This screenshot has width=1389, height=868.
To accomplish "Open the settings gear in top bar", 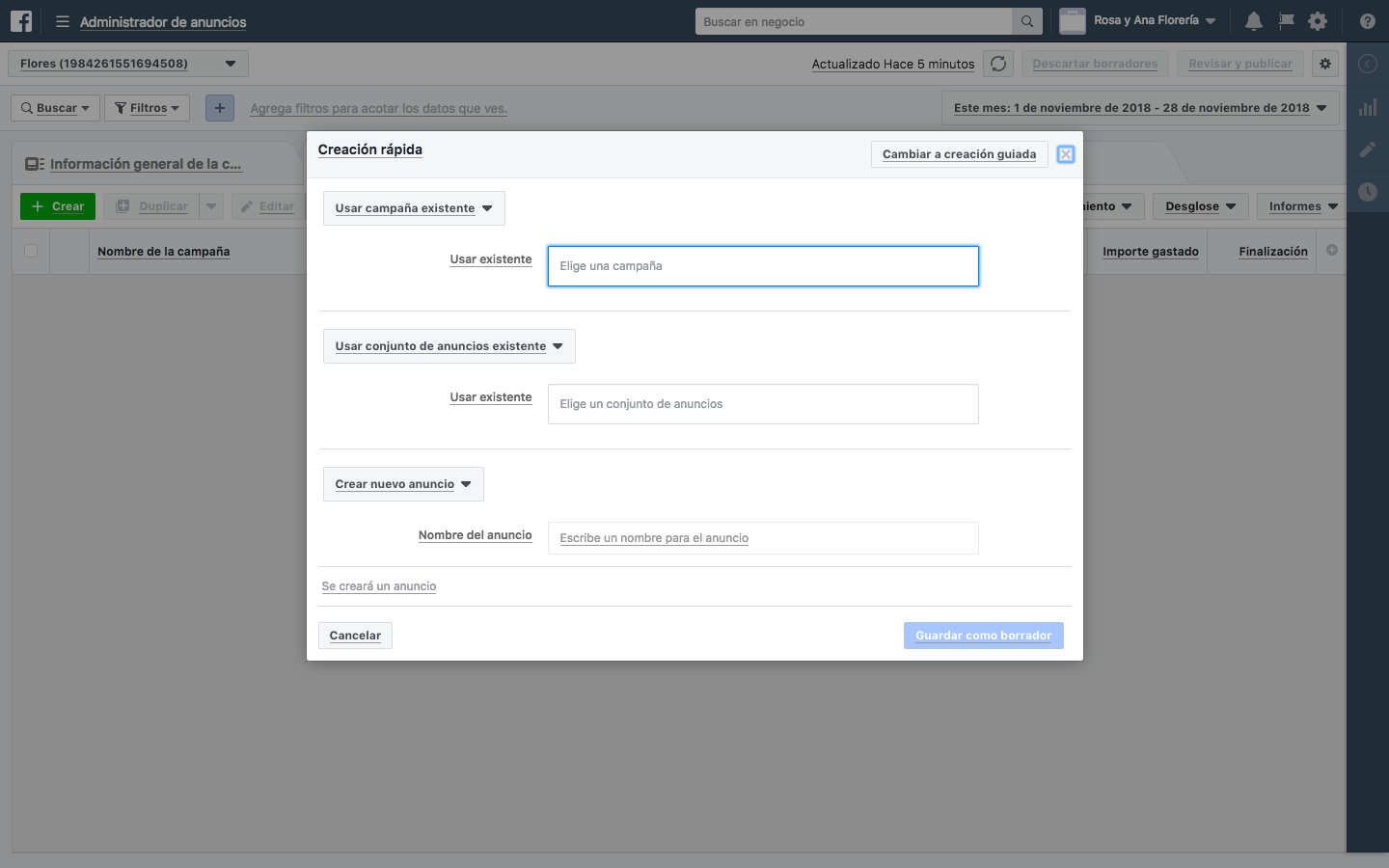I will 1318,21.
